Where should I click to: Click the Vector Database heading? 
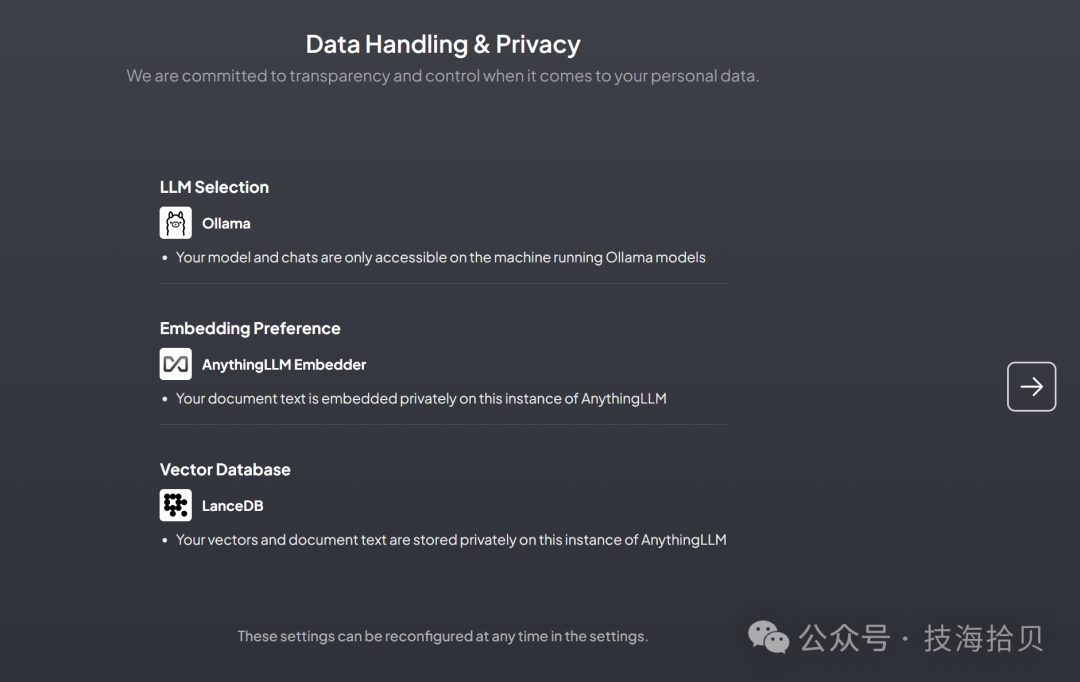(225, 469)
